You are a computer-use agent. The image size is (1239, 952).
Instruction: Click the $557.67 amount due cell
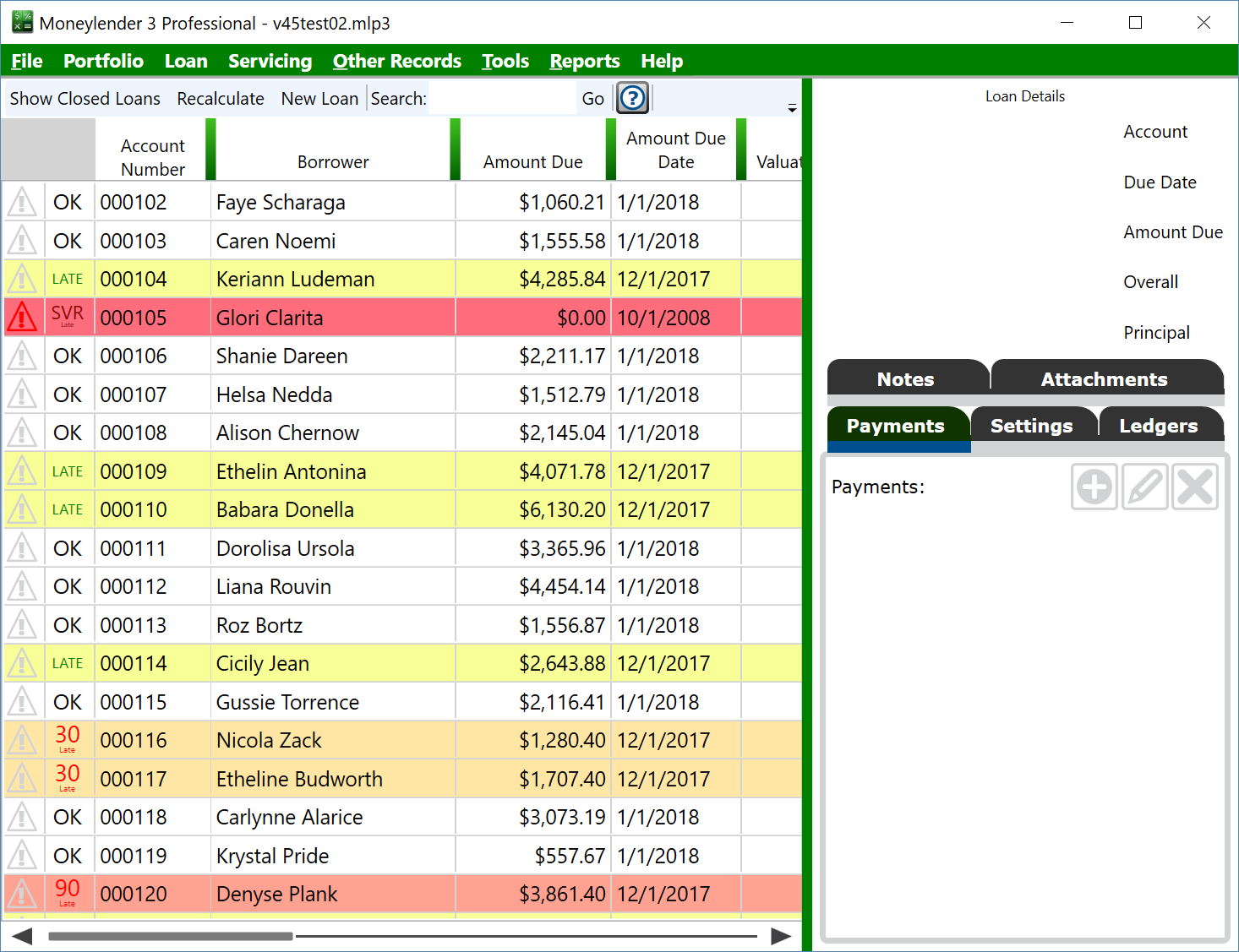pyautogui.click(x=533, y=856)
